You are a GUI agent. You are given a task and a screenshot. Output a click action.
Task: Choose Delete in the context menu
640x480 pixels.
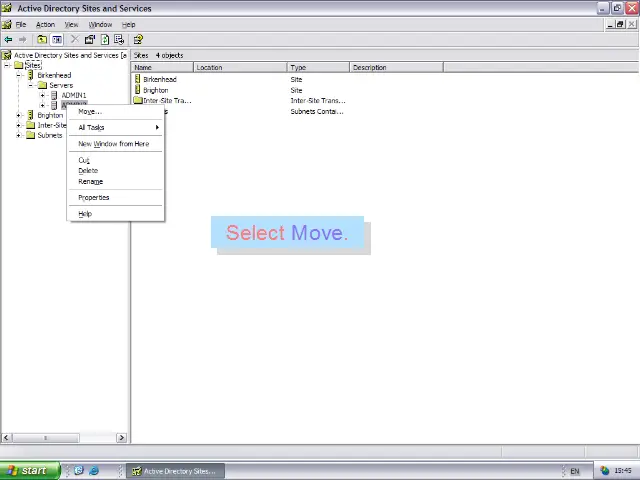coord(116,171)
